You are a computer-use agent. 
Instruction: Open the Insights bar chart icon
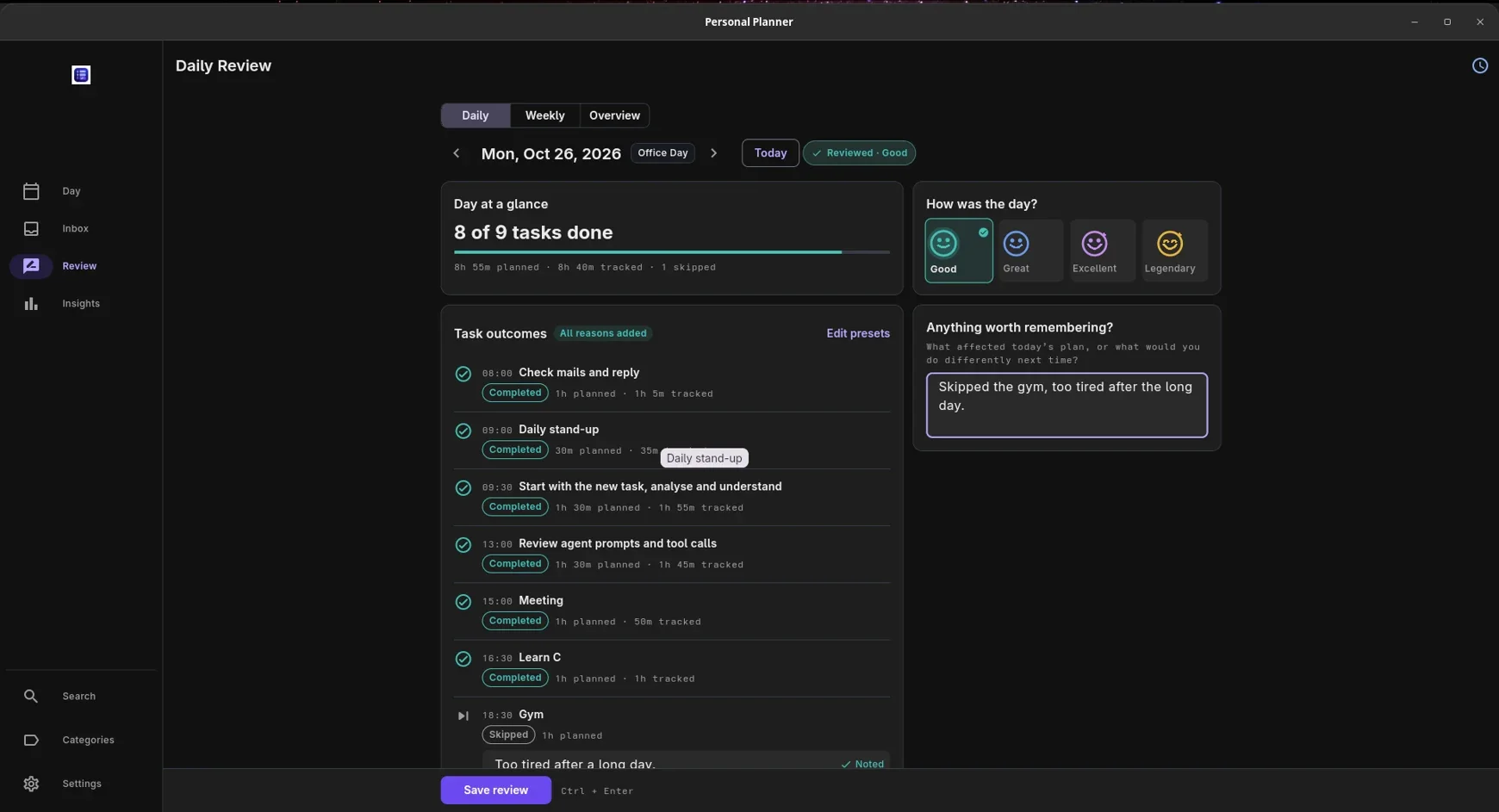point(31,304)
